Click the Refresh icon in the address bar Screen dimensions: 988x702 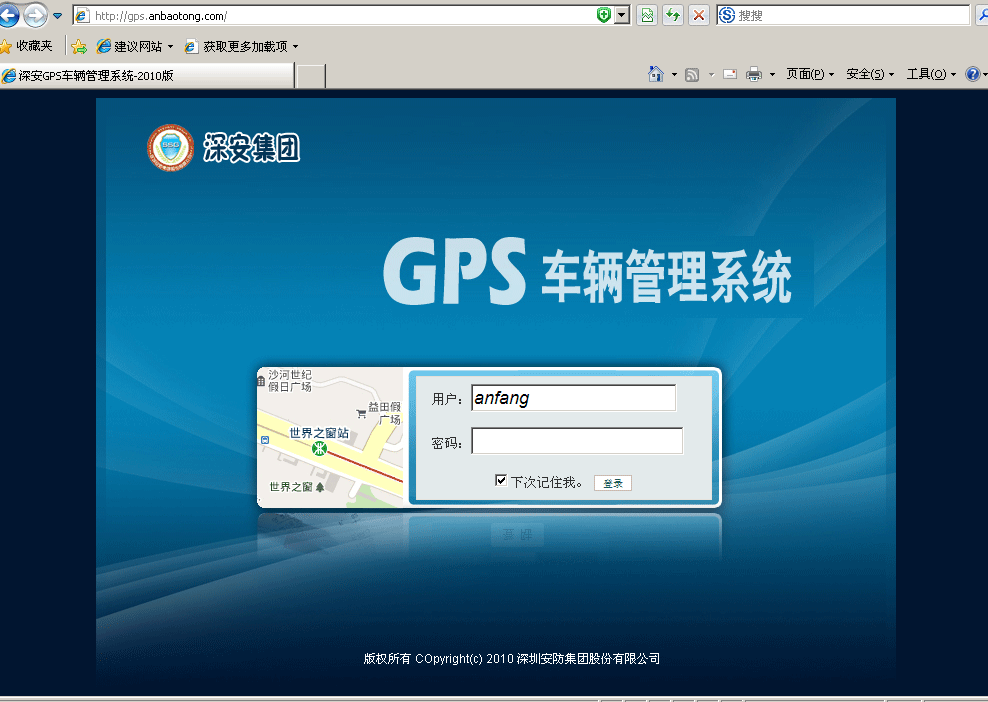click(x=671, y=15)
